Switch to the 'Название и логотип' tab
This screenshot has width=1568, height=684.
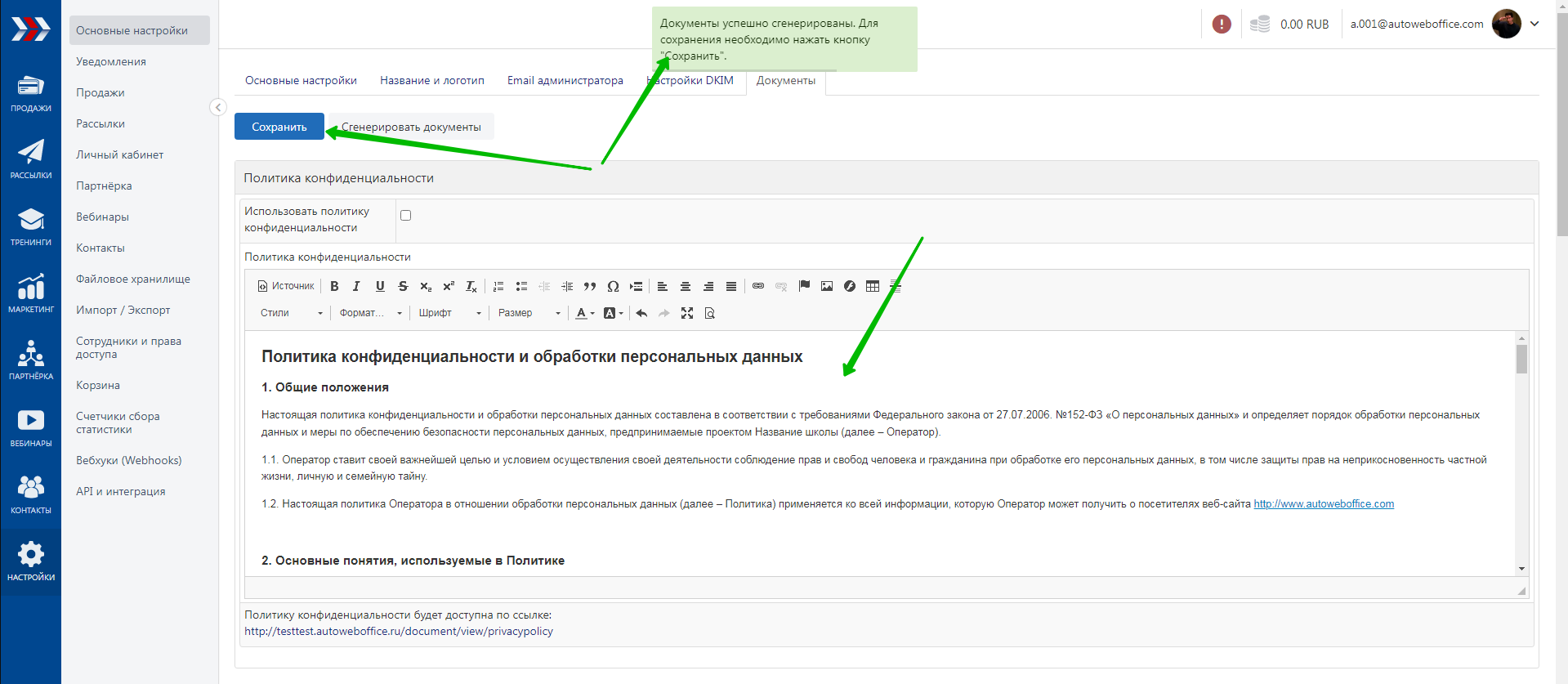pyautogui.click(x=431, y=80)
